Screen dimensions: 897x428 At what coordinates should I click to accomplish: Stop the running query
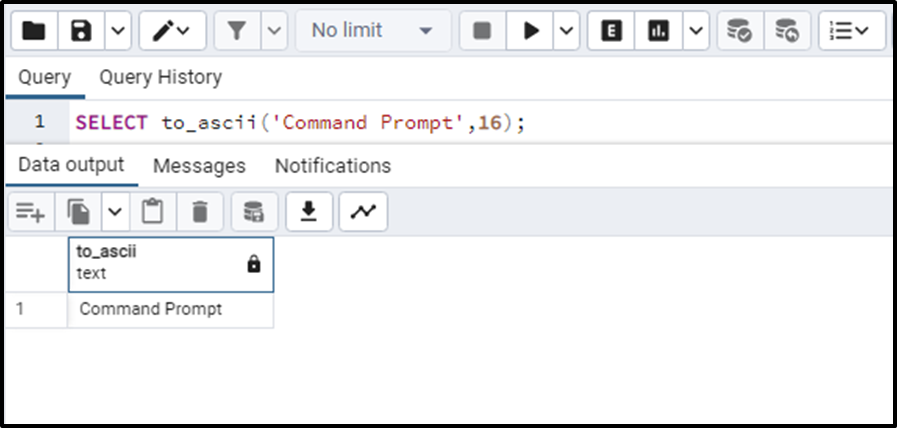coord(482,31)
